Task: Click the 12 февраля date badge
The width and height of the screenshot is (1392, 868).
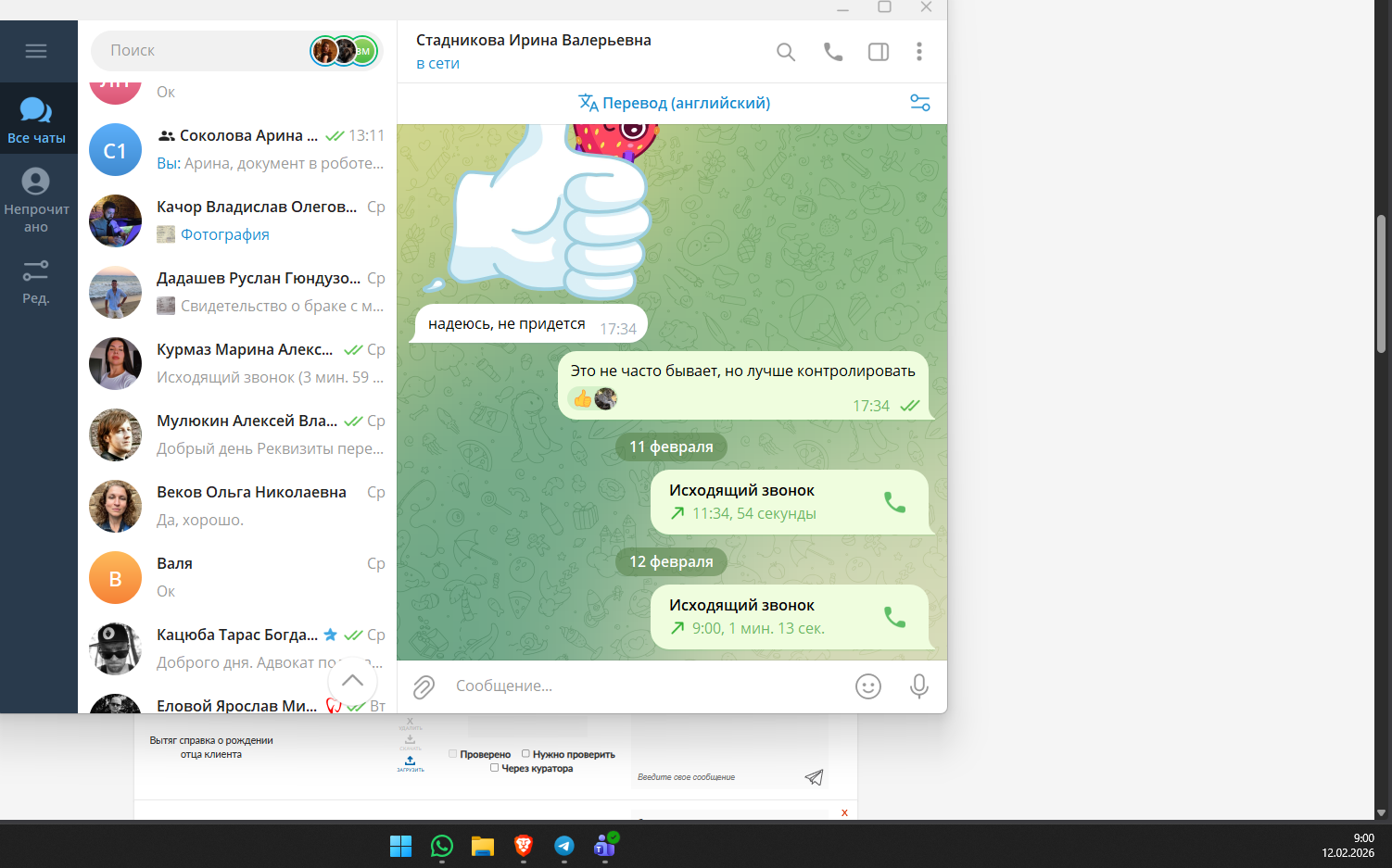Action: 671,561
